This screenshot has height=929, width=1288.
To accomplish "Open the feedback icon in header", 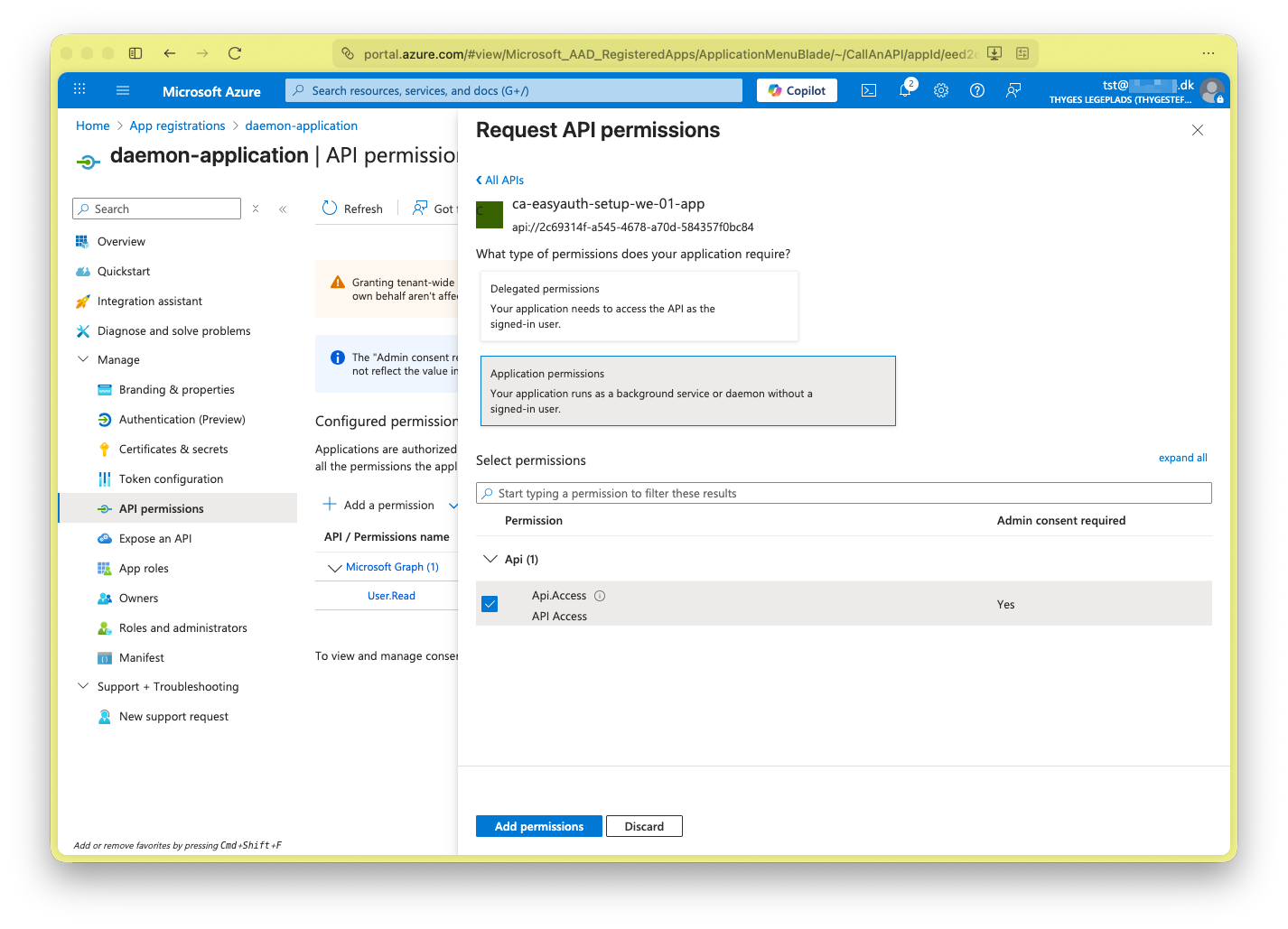I will pyautogui.click(x=1013, y=90).
